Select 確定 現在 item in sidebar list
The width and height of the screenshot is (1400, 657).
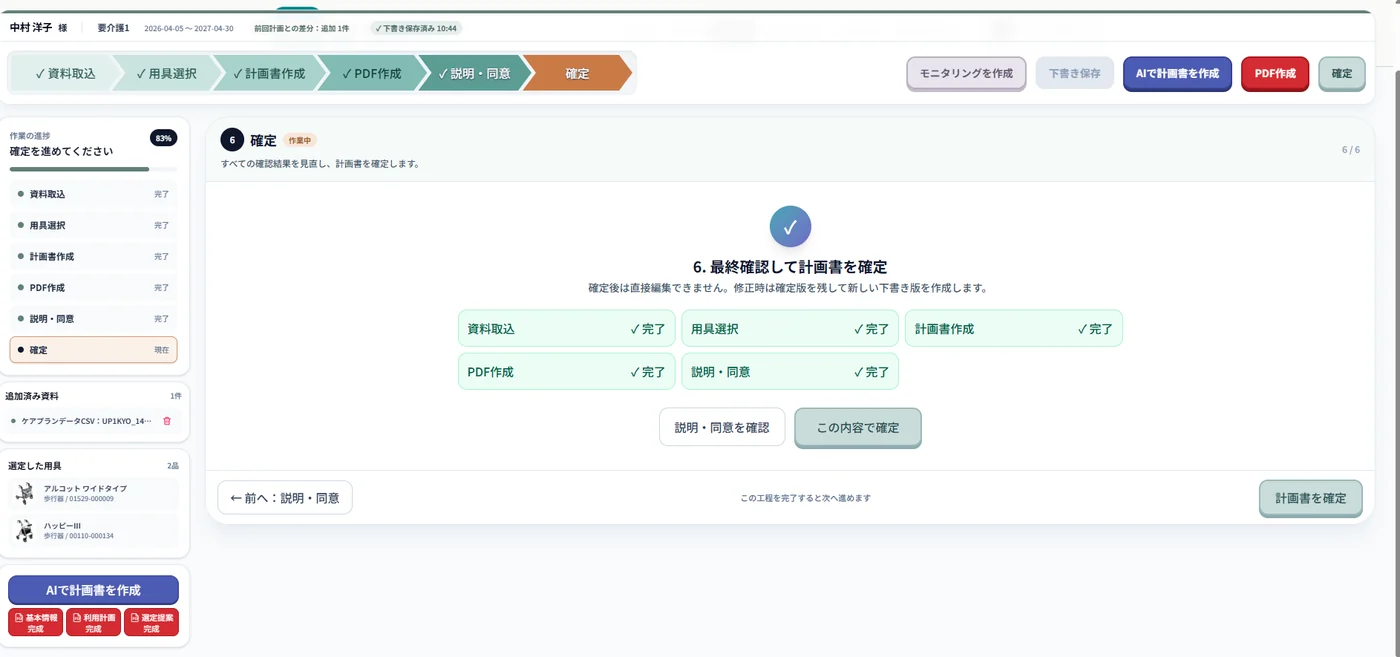point(93,350)
